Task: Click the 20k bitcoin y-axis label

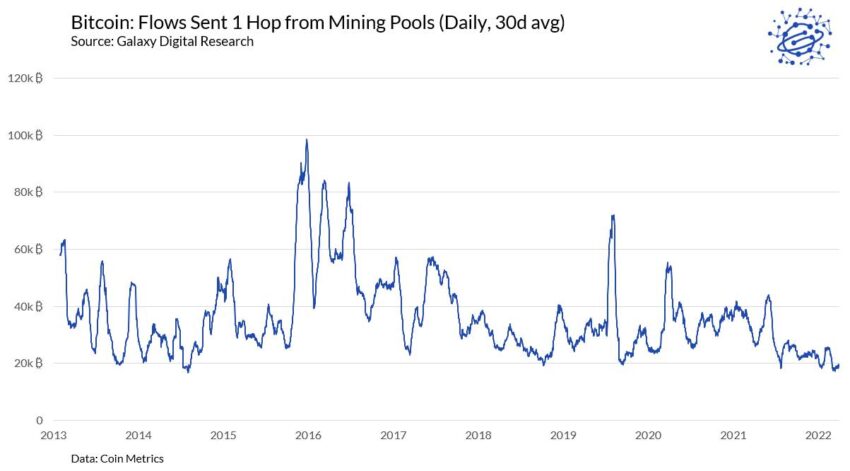Action: click(28, 364)
